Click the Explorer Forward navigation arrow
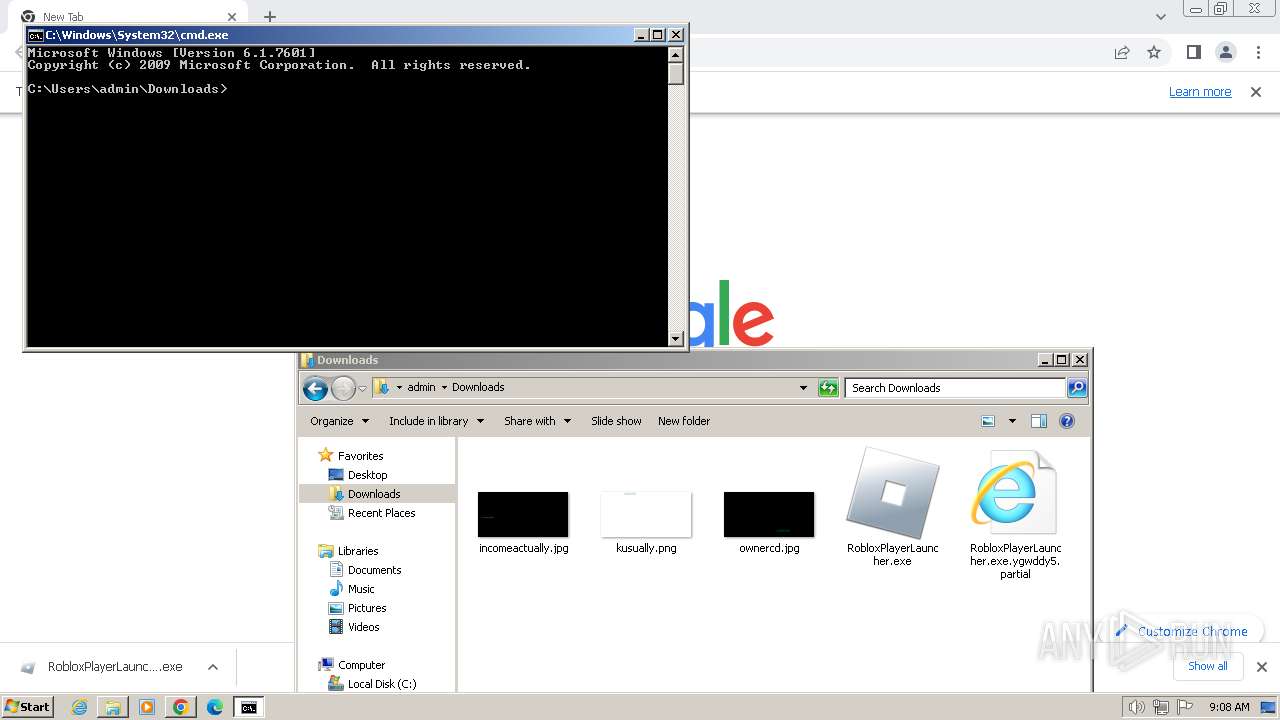The width and height of the screenshot is (1280, 720). click(x=343, y=388)
